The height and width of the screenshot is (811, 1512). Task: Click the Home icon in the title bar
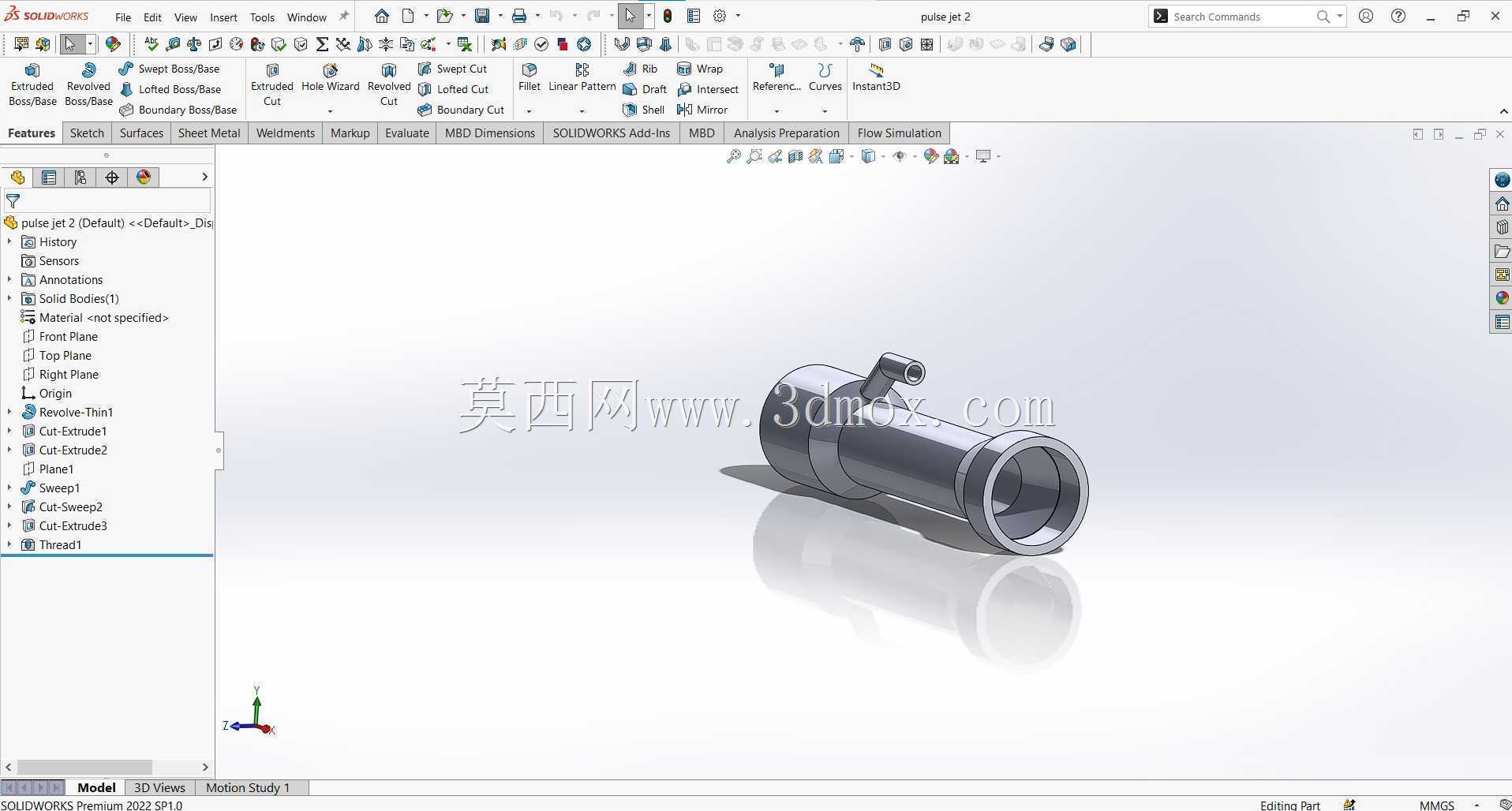(382, 16)
